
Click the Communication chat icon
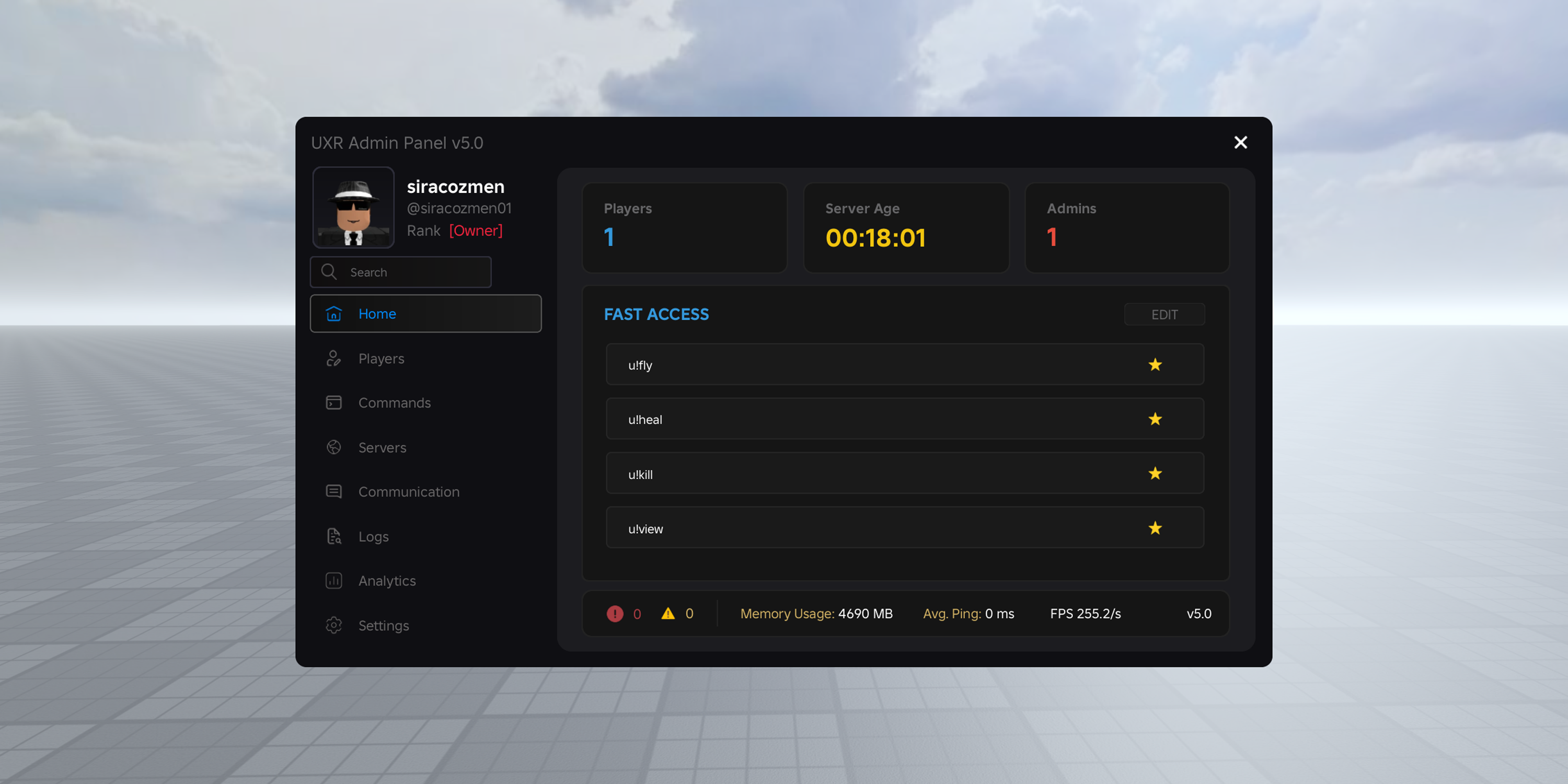click(x=333, y=492)
